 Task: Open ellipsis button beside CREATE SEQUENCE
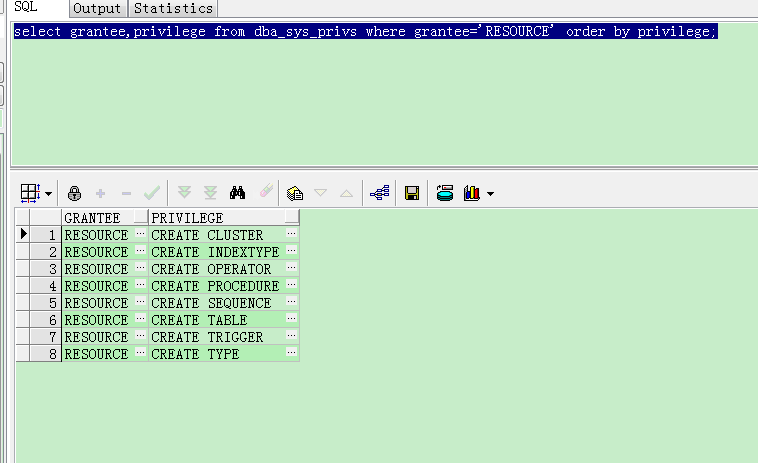pyautogui.click(x=291, y=302)
